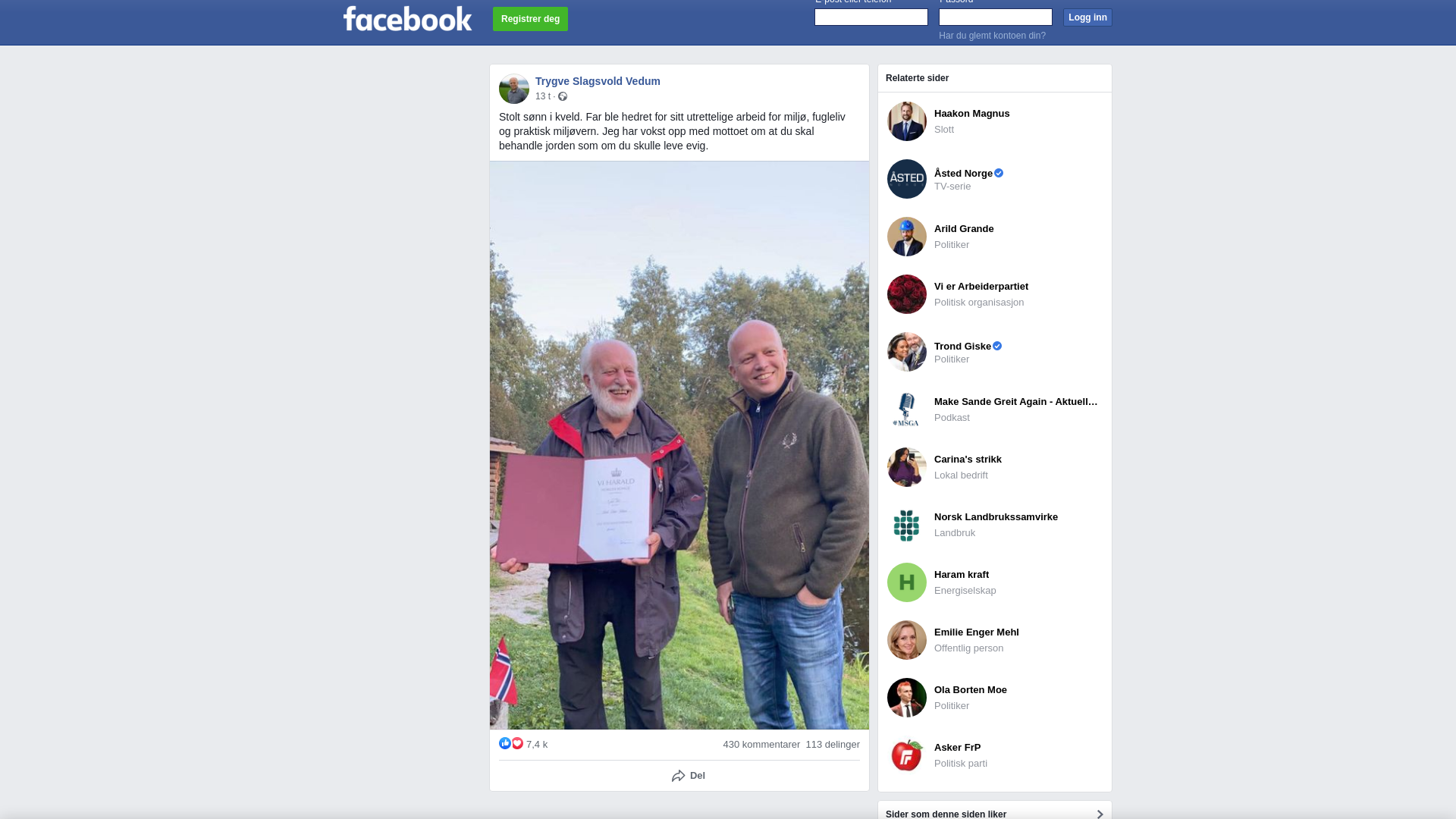Click the Logg inn button

tap(1087, 17)
